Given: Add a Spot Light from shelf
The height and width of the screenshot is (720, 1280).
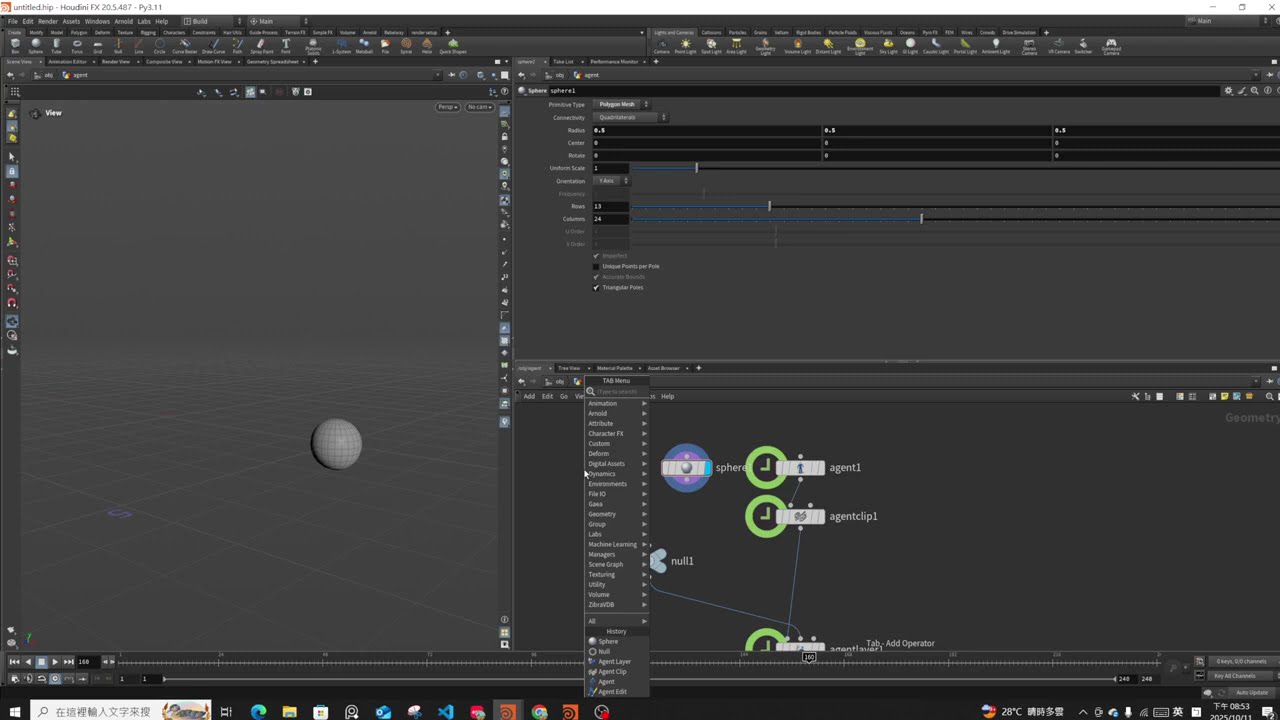Looking at the screenshot, I should pyautogui.click(x=711, y=46).
